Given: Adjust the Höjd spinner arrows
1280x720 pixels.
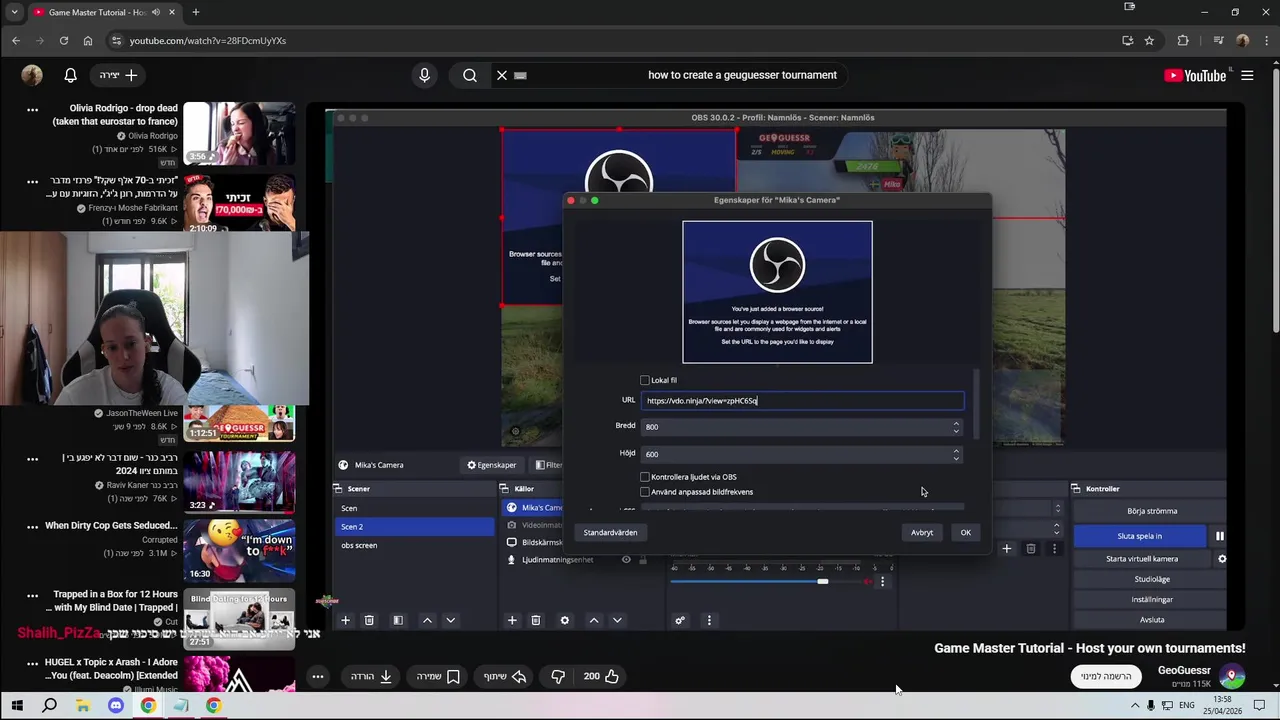Looking at the screenshot, I should (x=956, y=453).
